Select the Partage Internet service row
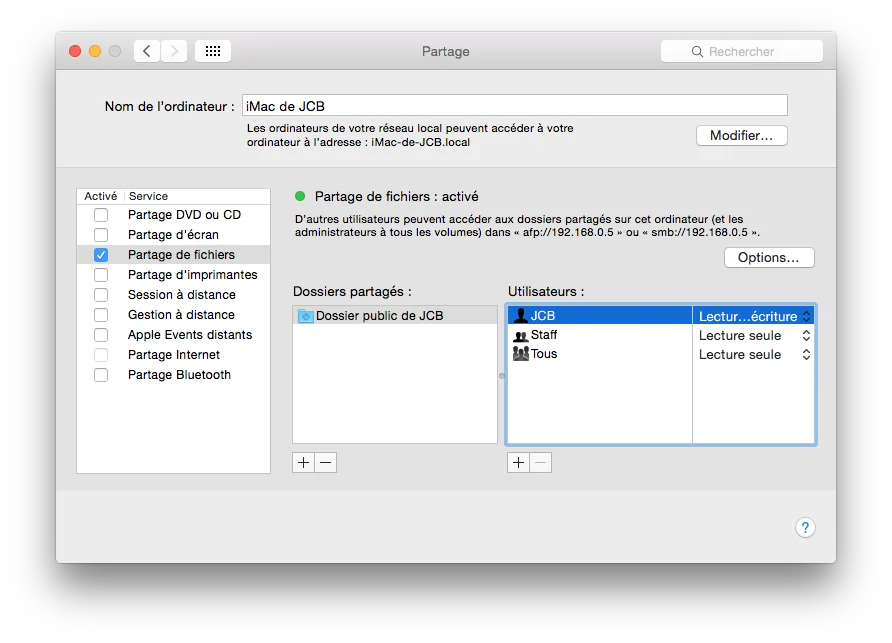 [174, 355]
